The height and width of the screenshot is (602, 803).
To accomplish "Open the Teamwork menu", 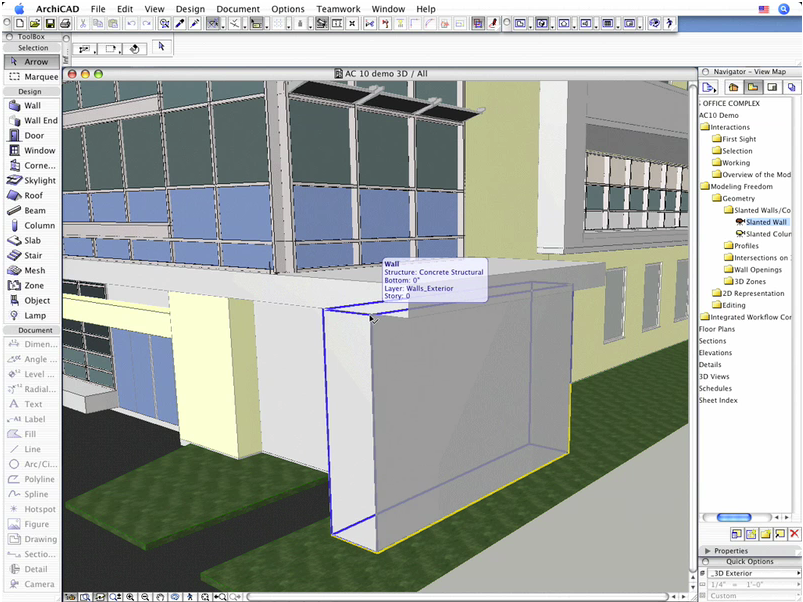I will click(x=337, y=9).
